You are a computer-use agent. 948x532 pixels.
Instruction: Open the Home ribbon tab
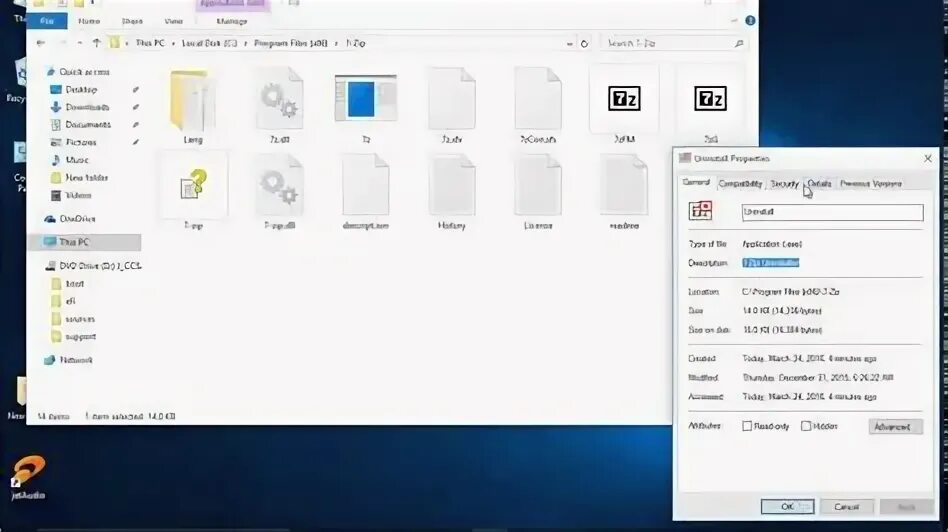click(89, 21)
